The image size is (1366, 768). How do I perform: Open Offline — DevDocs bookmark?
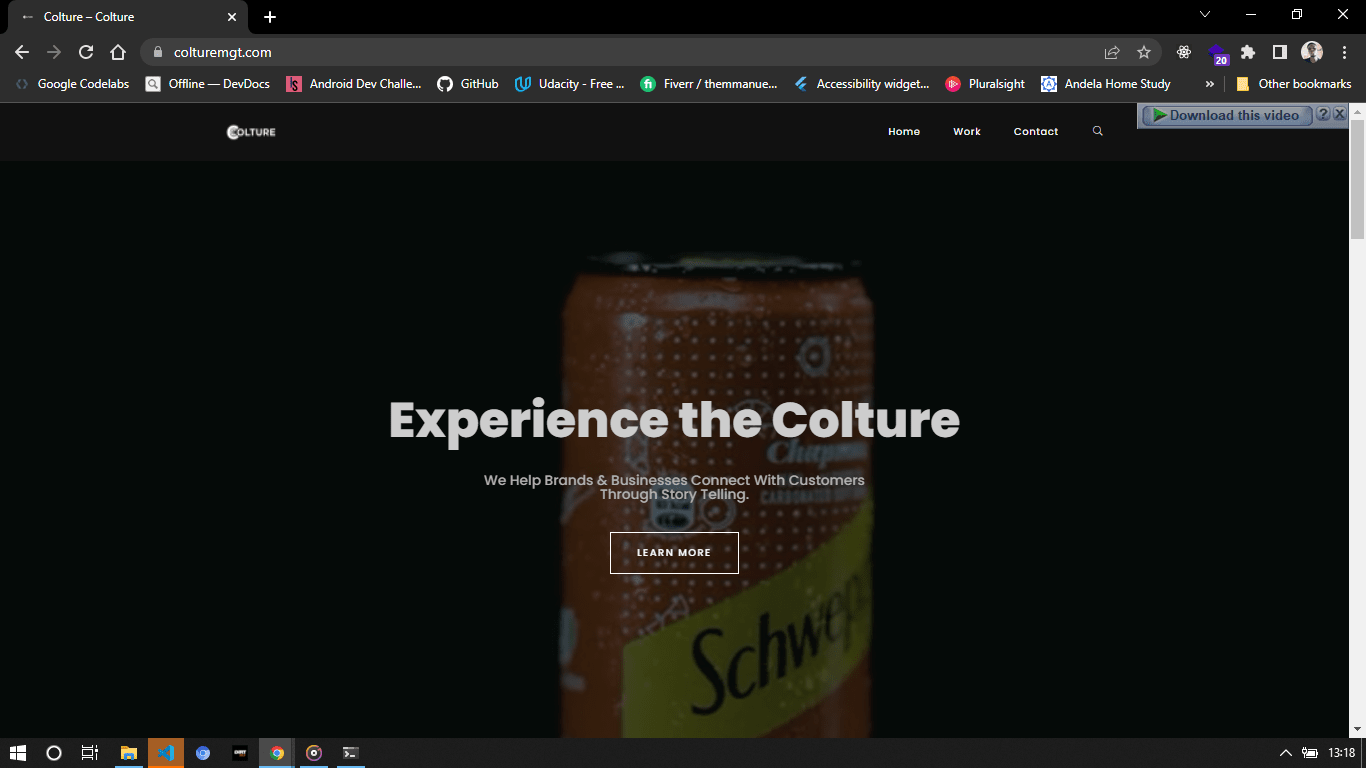208,84
